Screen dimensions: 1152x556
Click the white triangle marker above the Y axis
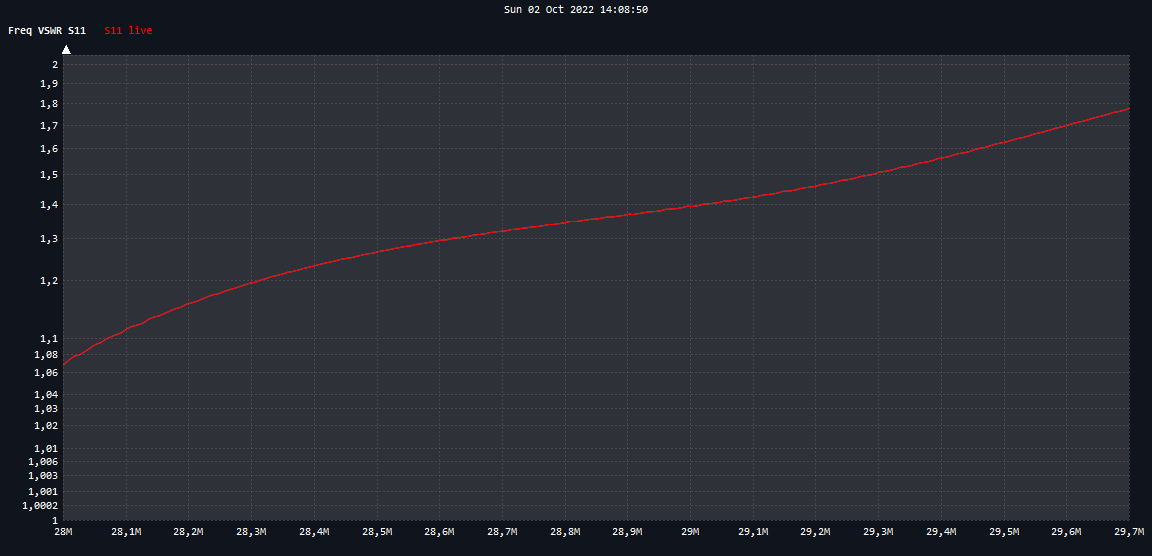(66, 48)
